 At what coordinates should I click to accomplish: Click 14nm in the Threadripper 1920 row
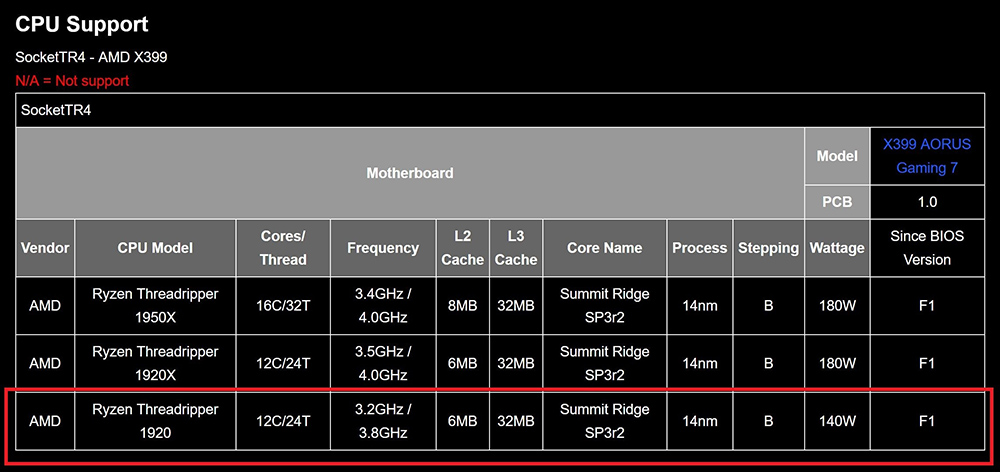[700, 421]
